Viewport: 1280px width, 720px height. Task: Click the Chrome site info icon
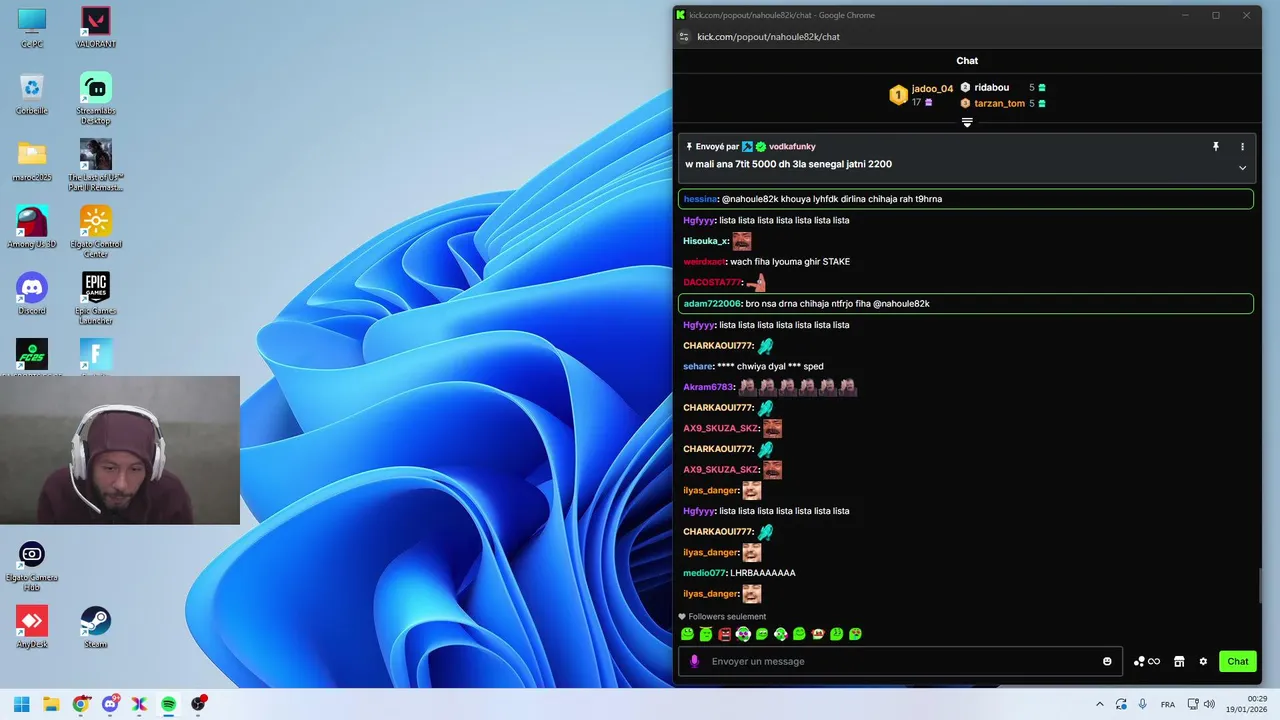pos(684,37)
